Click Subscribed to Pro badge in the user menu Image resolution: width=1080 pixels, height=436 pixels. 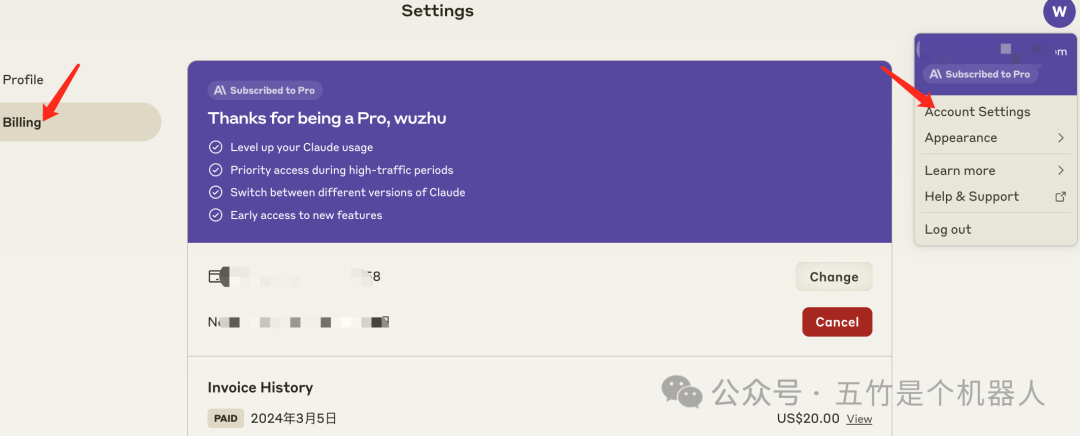[x=980, y=74]
